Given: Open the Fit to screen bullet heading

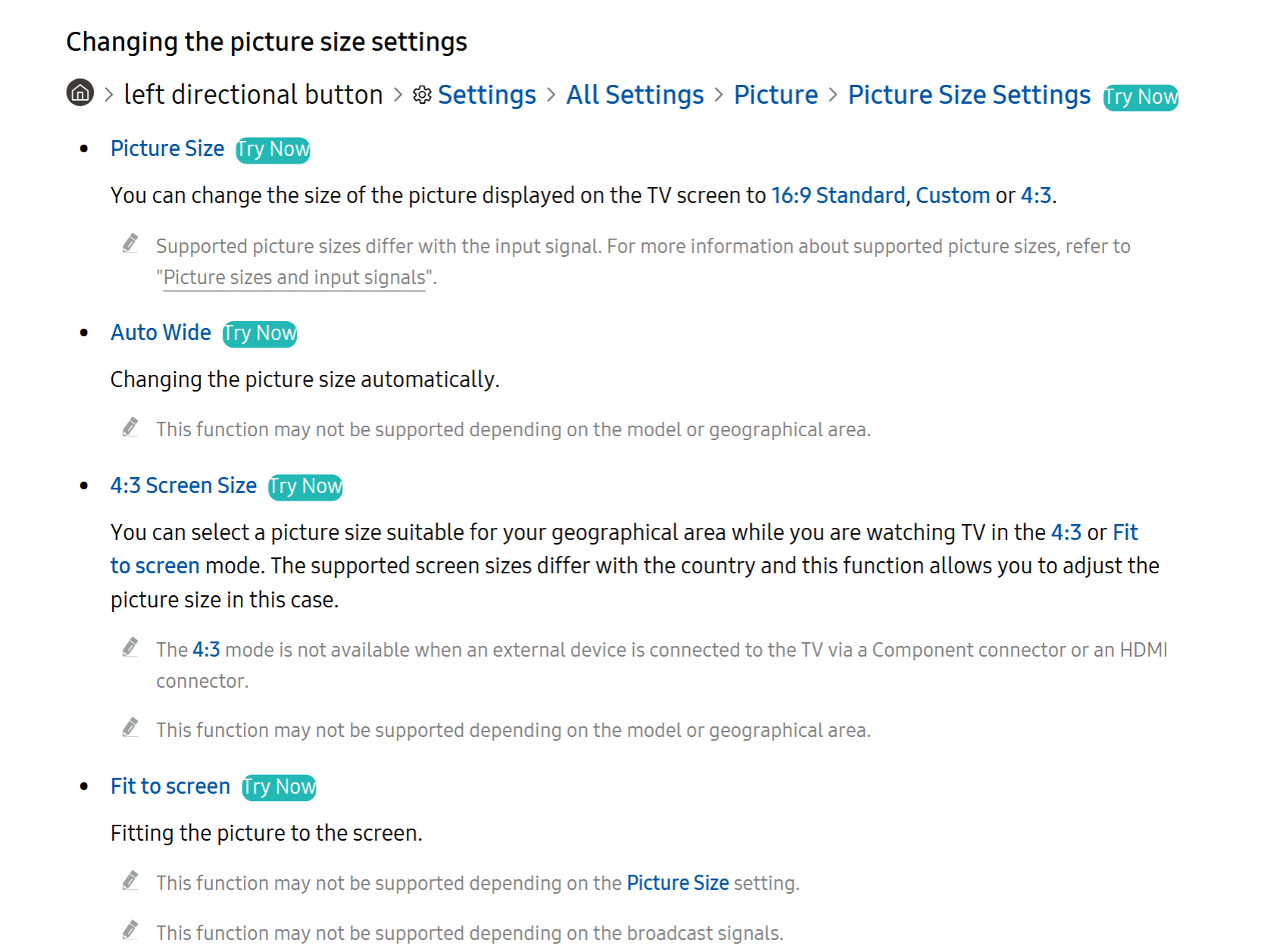Looking at the screenshot, I should [170, 786].
